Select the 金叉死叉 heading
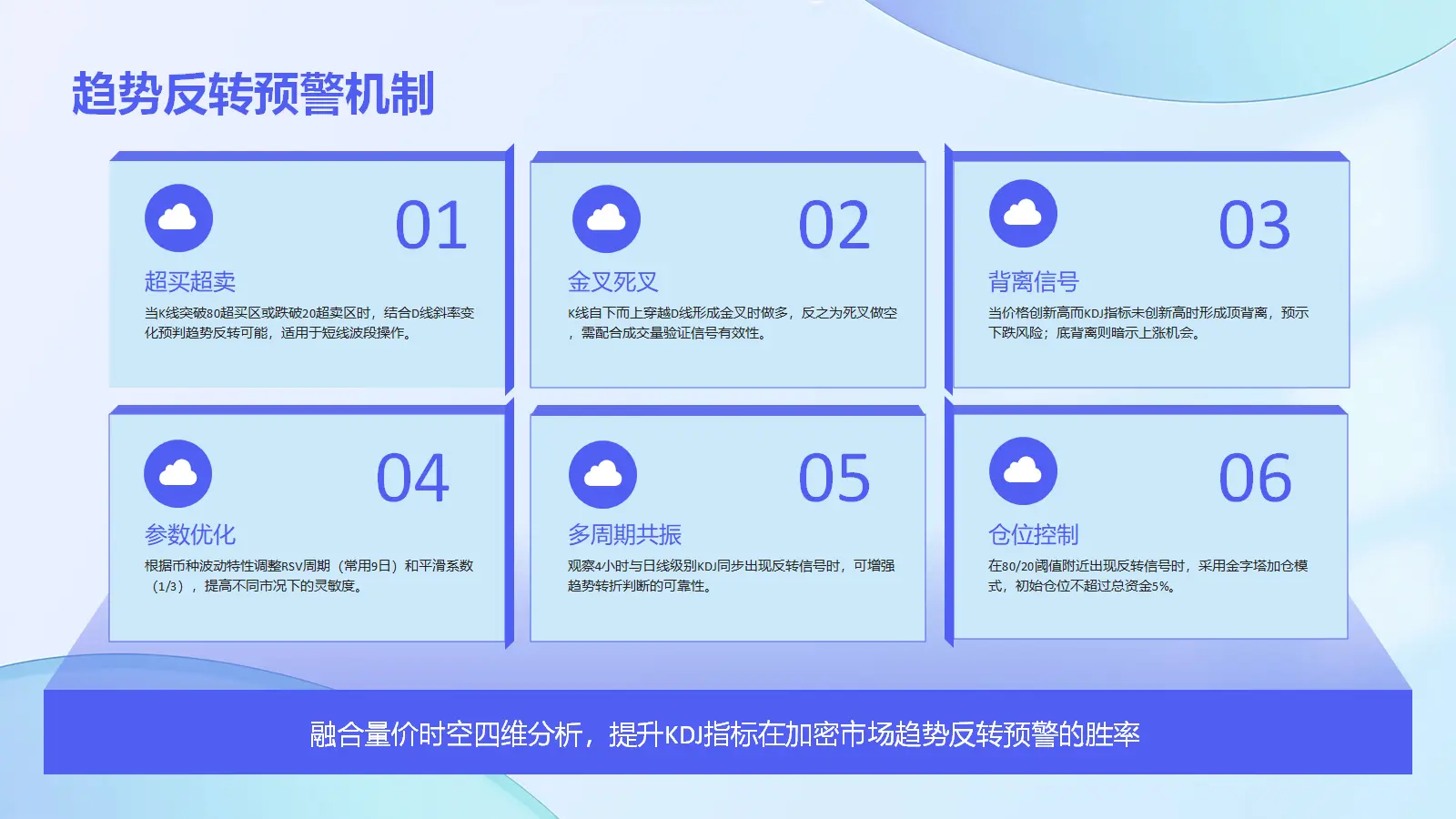Viewport: 1456px width, 819px height. (613, 282)
